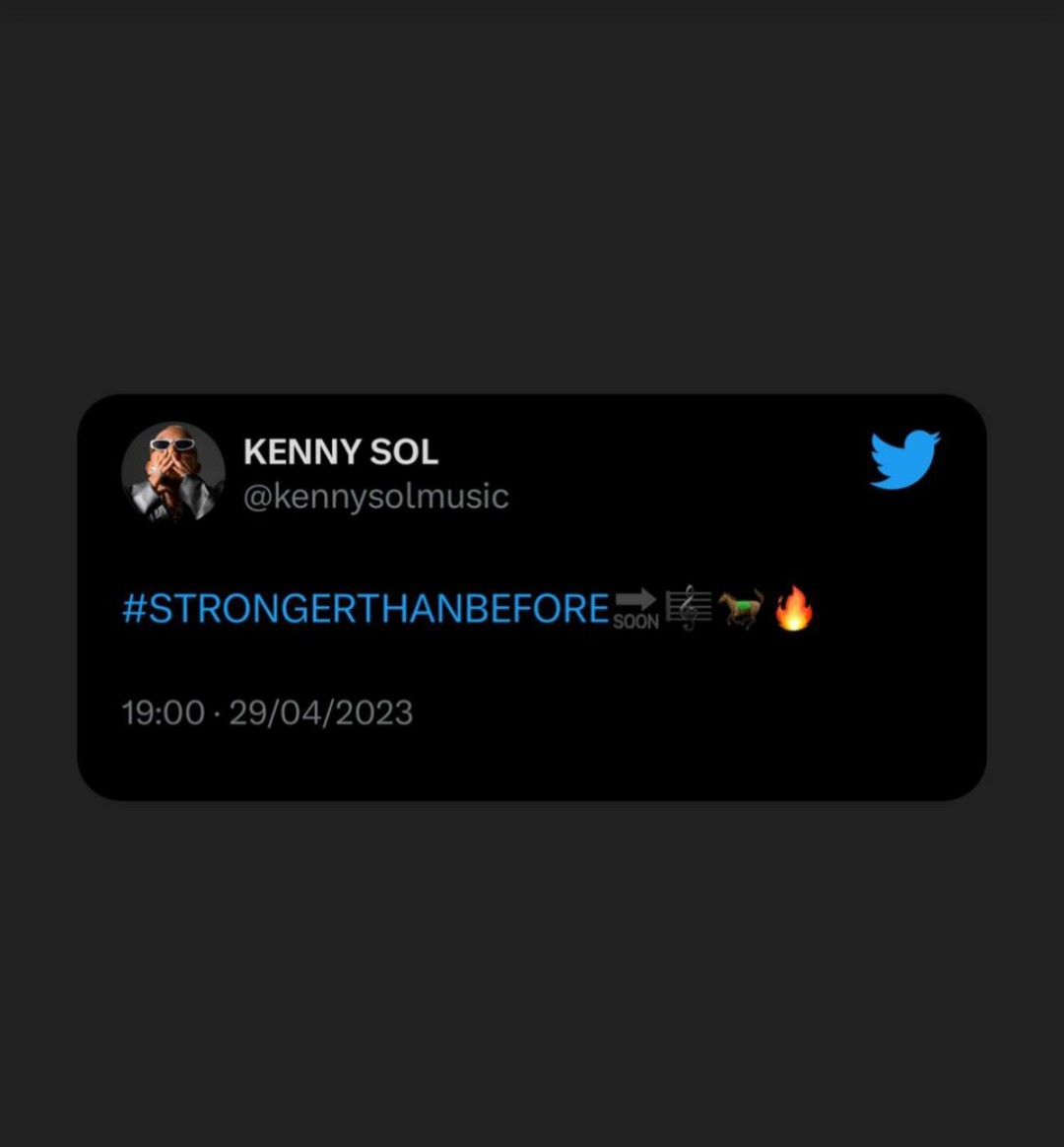Click the word KENNY in the display name

click(x=301, y=452)
